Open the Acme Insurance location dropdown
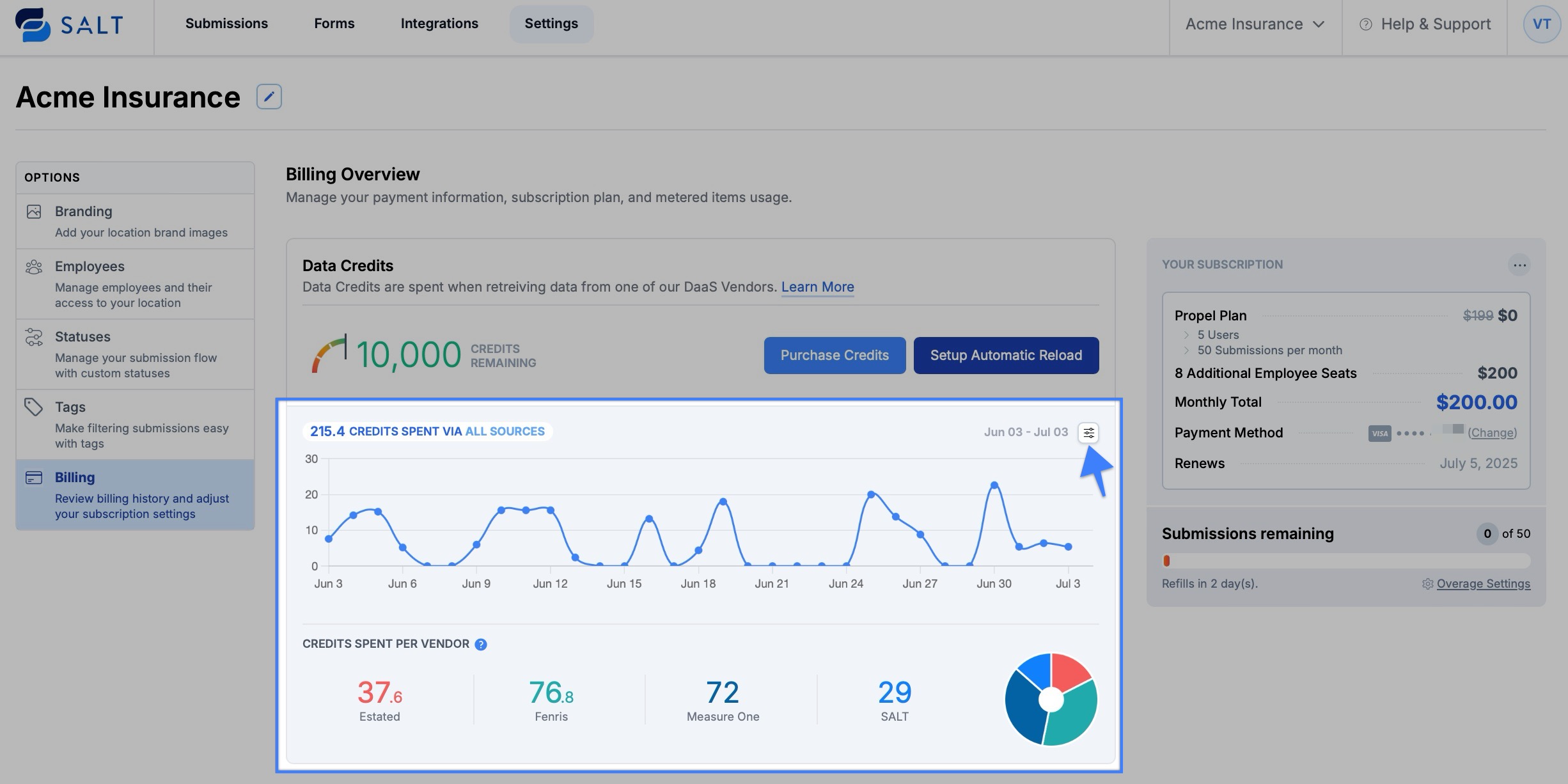1568x784 pixels. 1255,24
